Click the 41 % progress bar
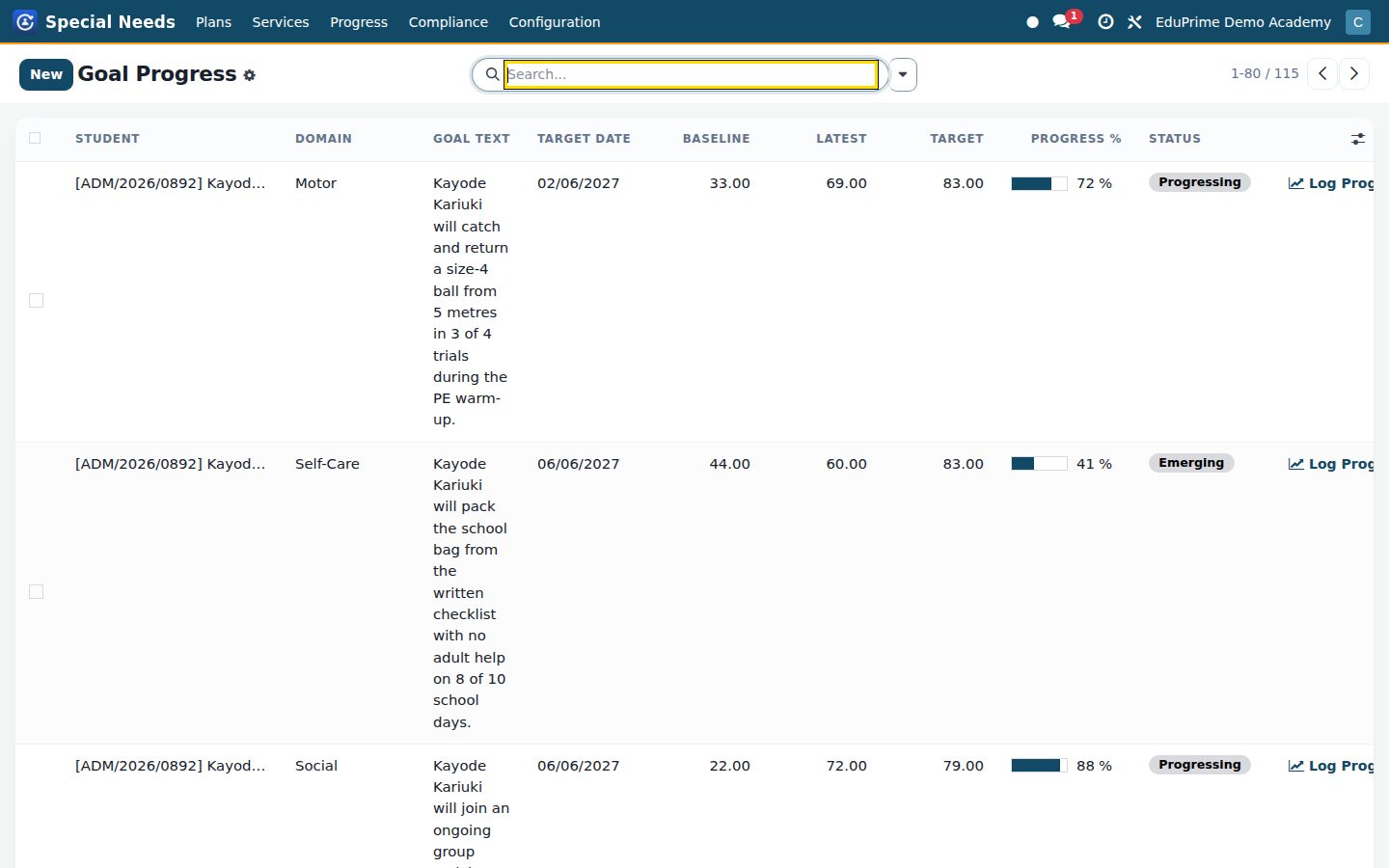 pyautogui.click(x=1039, y=464)
